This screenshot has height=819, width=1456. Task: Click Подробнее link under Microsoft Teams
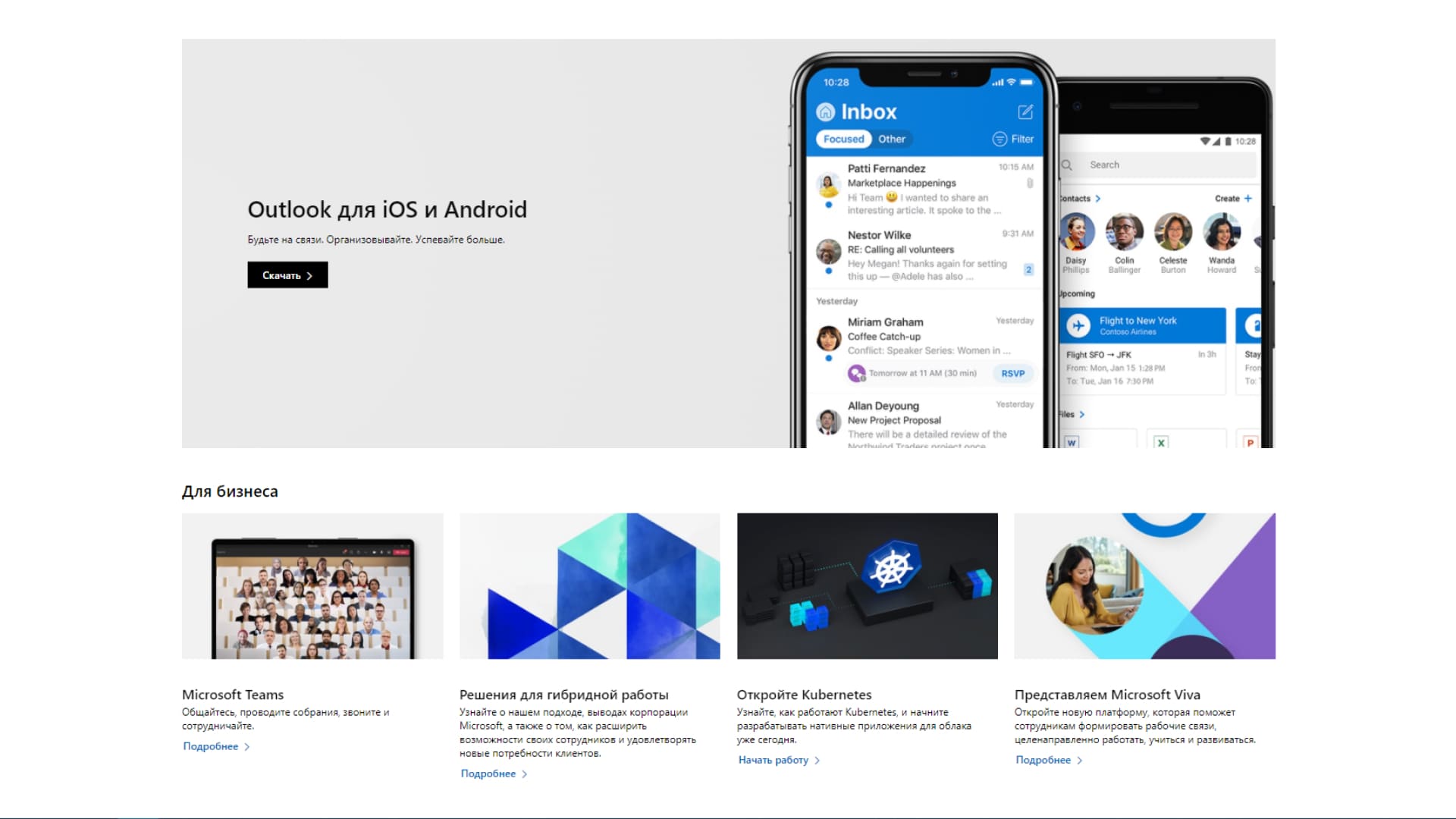pyautogui.click(x=217, y=746)
